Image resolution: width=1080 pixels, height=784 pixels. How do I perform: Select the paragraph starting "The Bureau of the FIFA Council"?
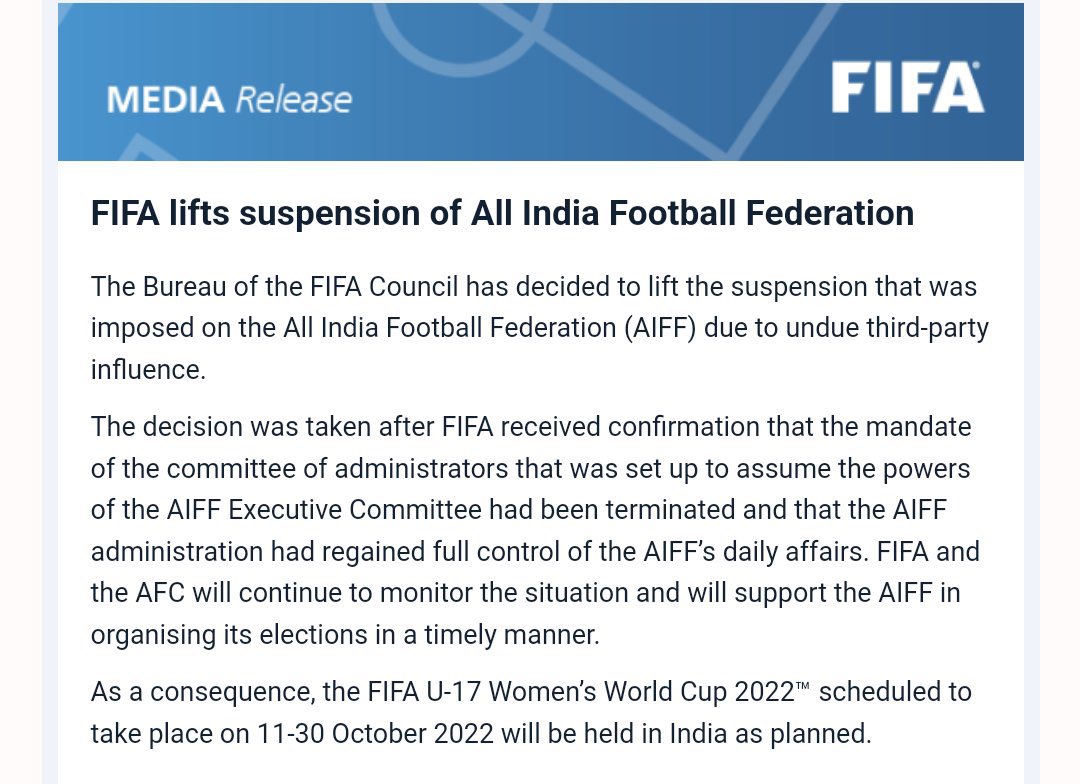540,328
